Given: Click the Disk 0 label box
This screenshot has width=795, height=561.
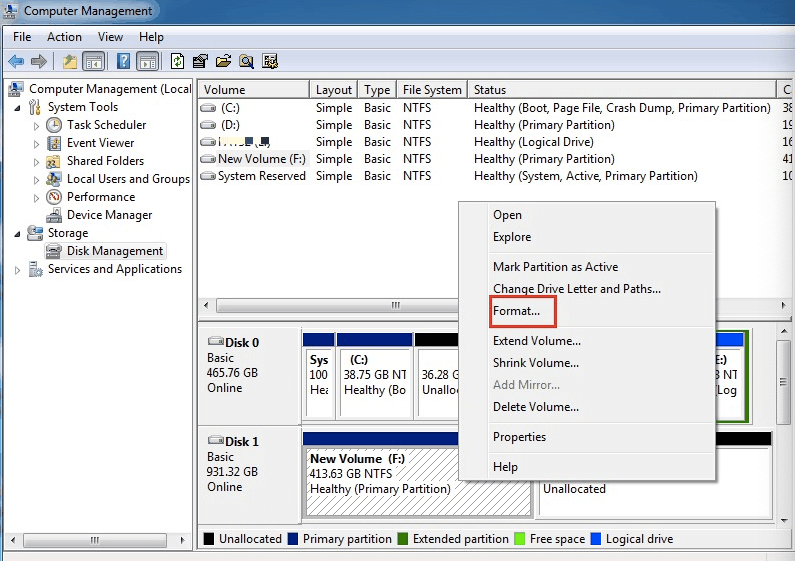Looking at the screenshot, I should pyautogui.click(x=249, y=376).
